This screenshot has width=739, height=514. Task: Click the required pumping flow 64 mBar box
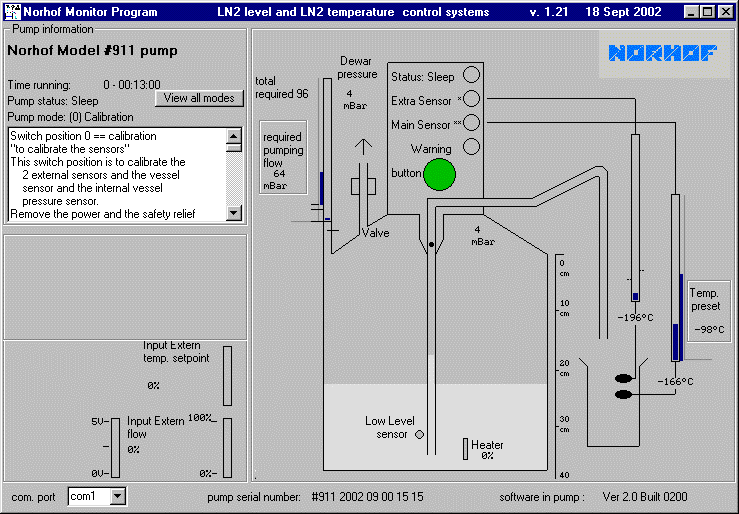point(283,158)
